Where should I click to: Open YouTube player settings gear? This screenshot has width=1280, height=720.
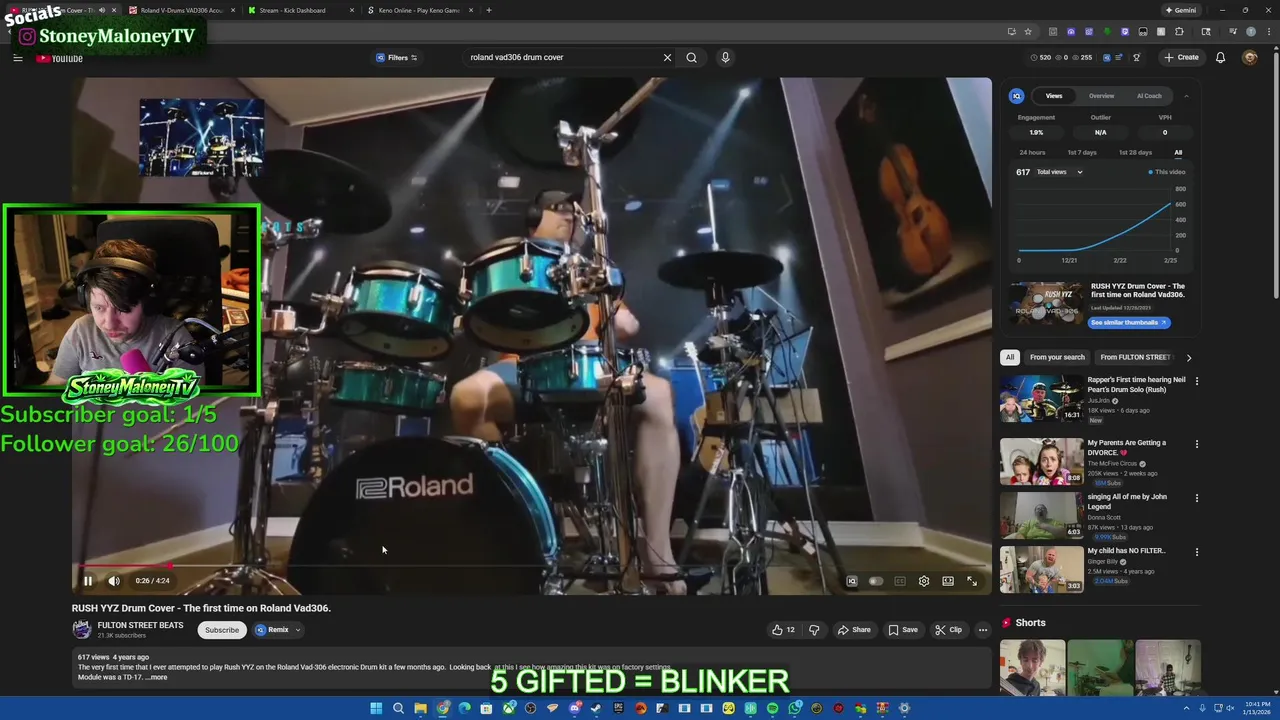924,581
